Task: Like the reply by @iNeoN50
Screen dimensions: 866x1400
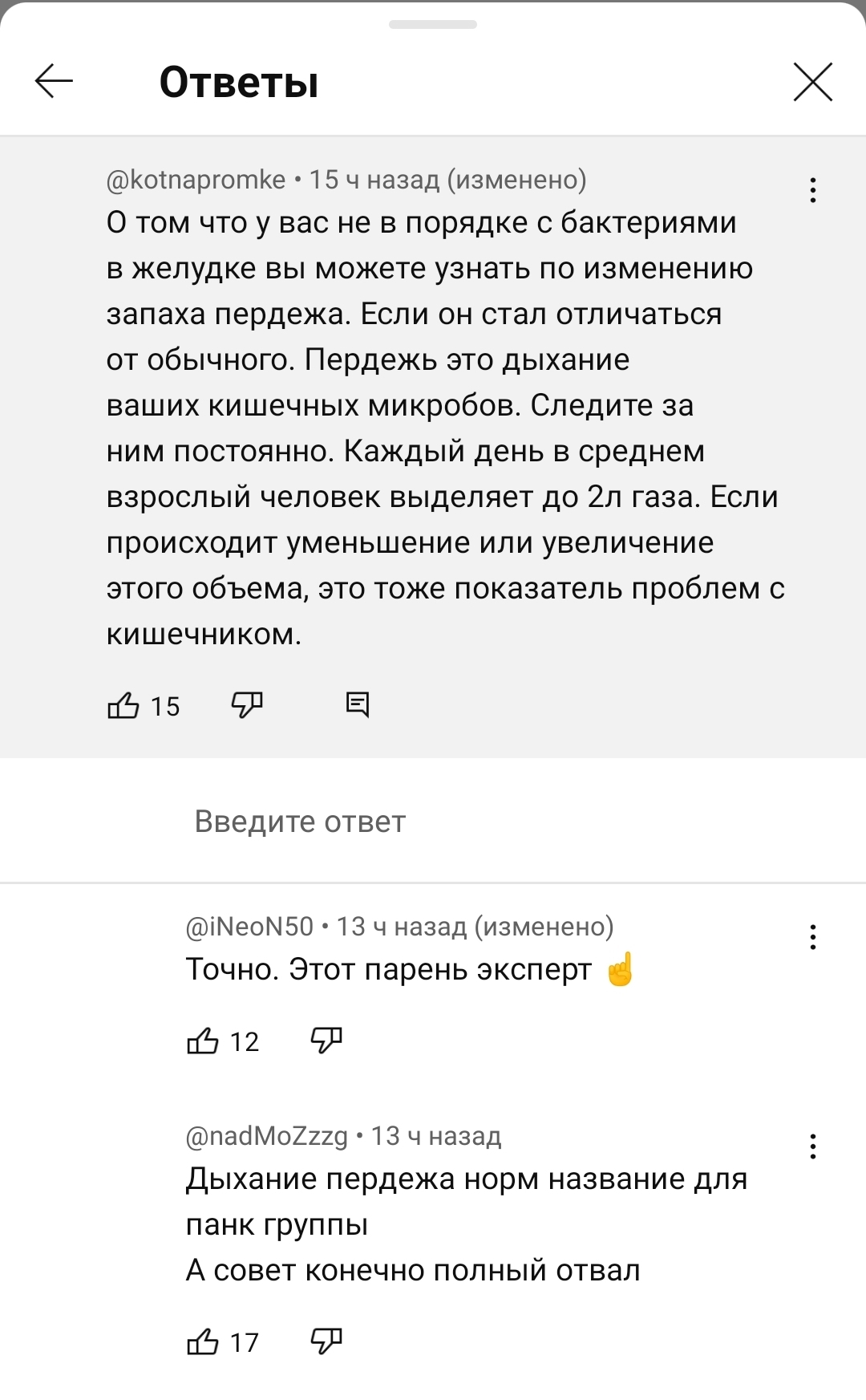Action: coord(203,1041)
